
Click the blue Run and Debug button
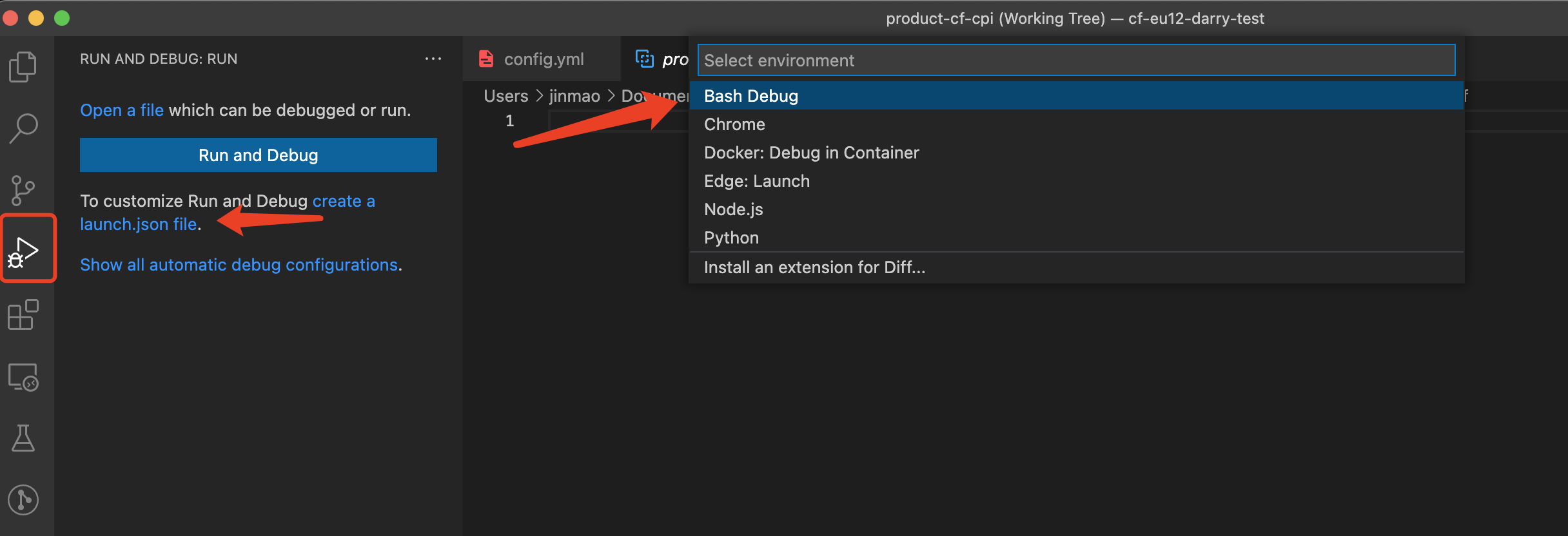point(258,155)
